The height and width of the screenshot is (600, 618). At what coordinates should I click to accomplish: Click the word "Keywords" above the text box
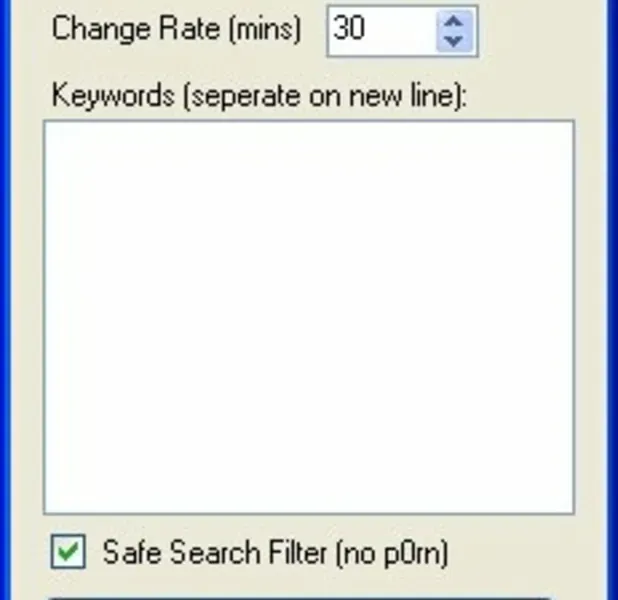click(x=96, y=97)
